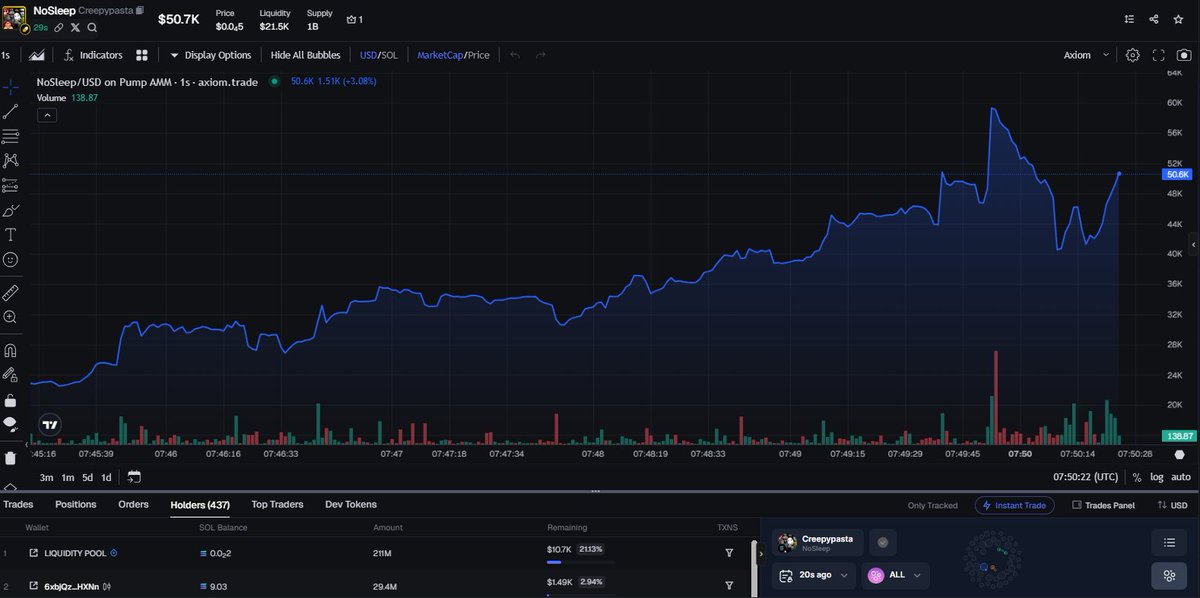Open the list settings icon top right

point(1129,18)
